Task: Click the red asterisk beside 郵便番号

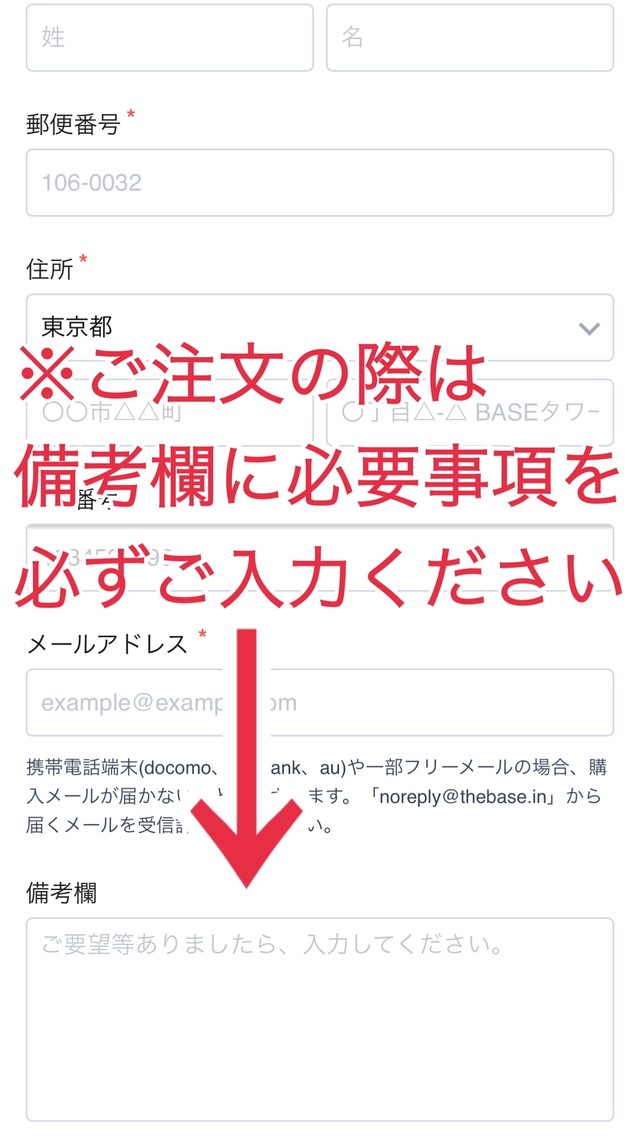Action: tap(131, 115)
